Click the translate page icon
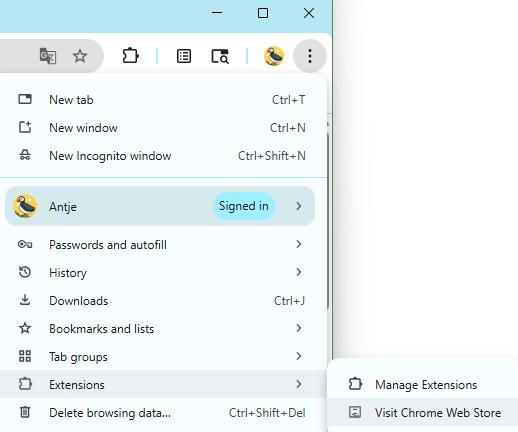Screen dimensions: 518x432 [48, 56]
